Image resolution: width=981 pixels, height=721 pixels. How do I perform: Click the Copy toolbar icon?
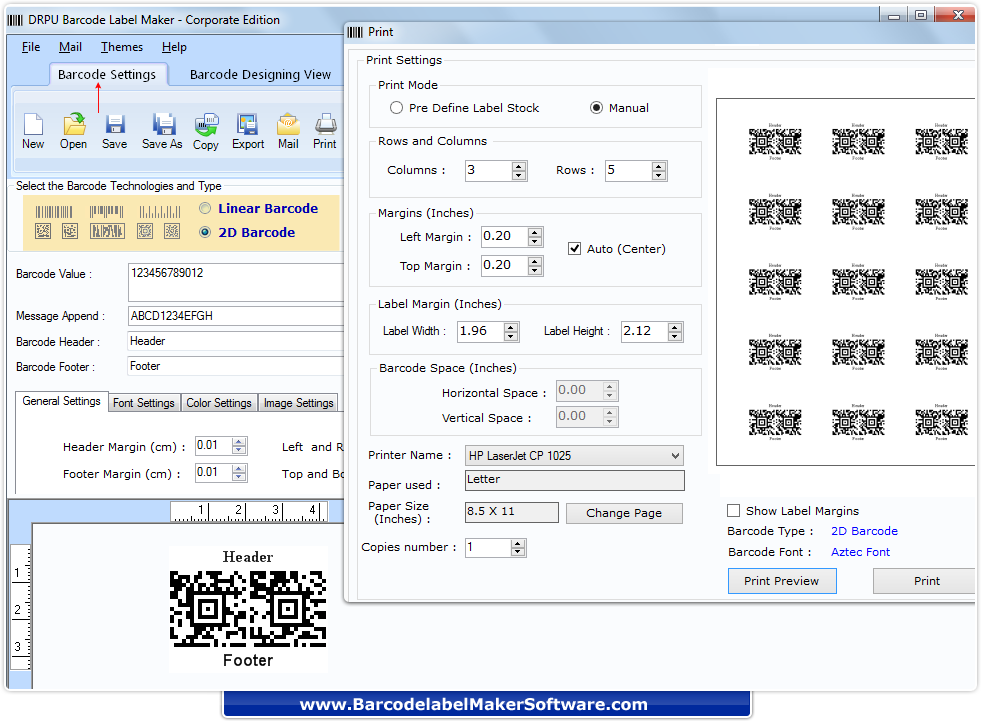pyautogui.click(x=206, y=131)
